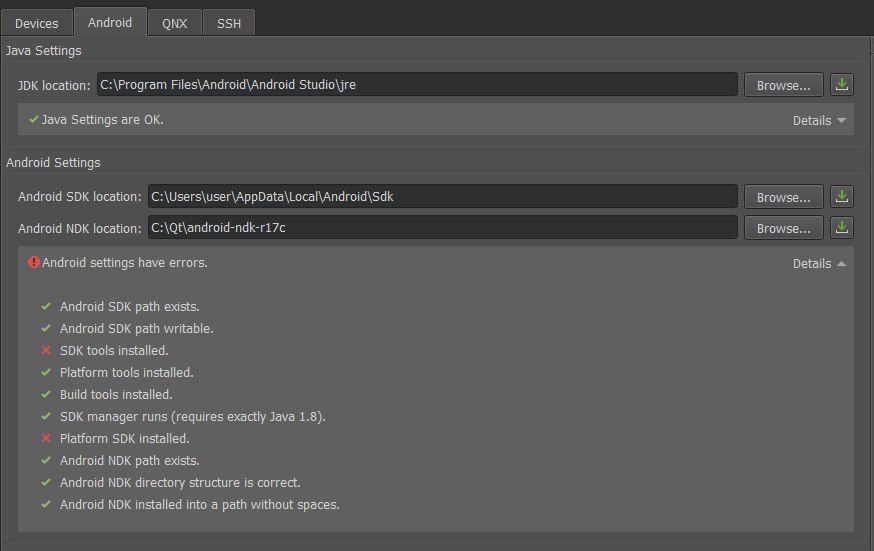Expand Java Settings Details section

pyautogui.click(x=819, y=120)
